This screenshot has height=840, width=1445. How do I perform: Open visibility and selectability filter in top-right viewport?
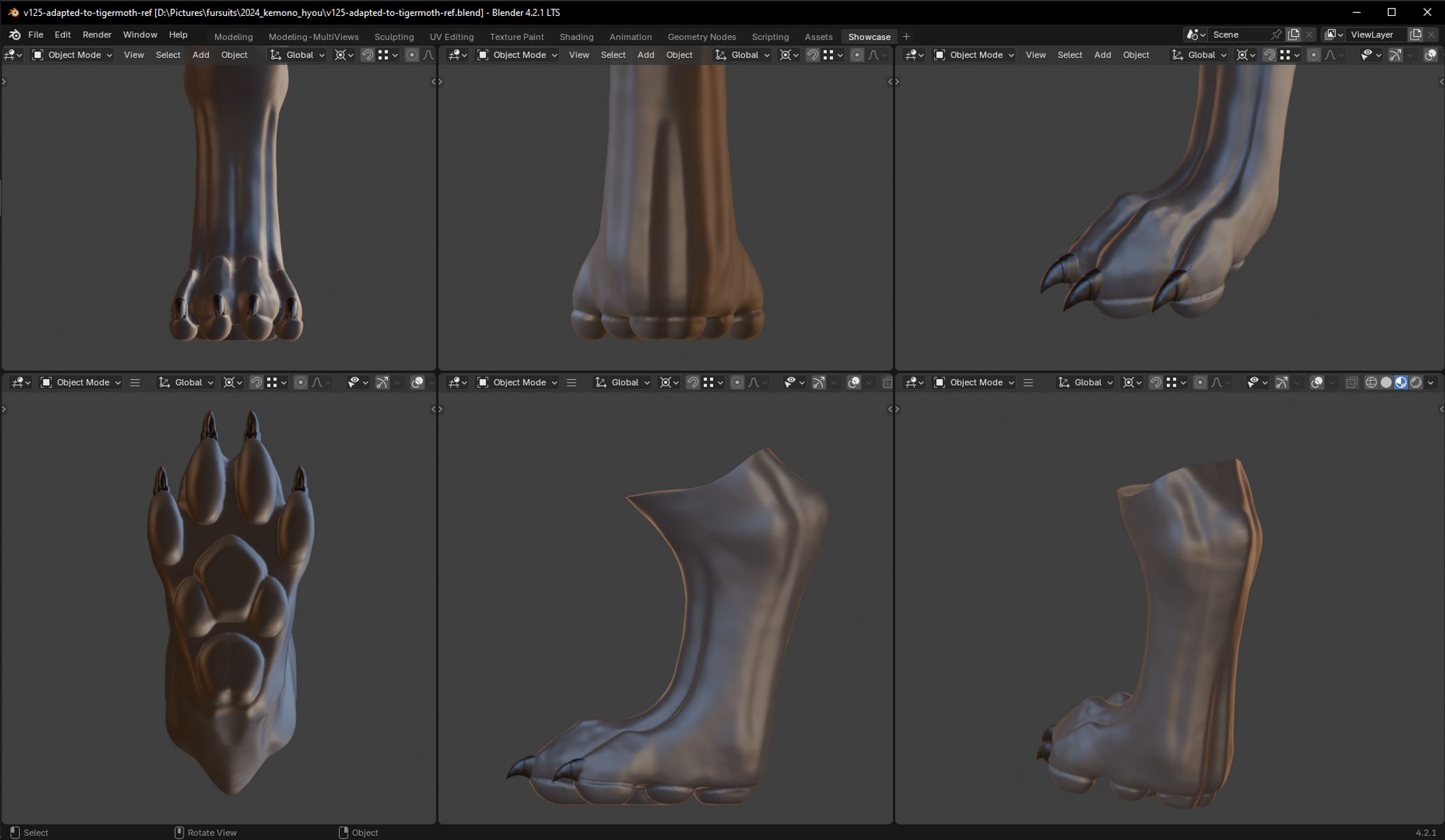(1371, 55)
